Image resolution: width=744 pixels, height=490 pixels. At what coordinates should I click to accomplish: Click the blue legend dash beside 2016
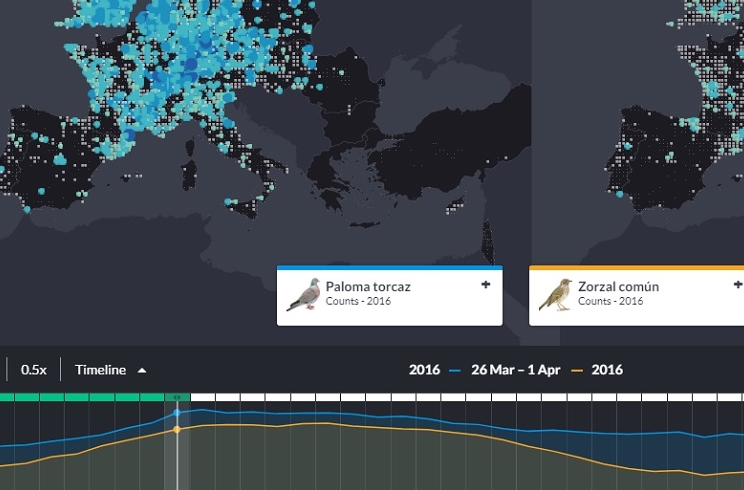pos(455,370)
